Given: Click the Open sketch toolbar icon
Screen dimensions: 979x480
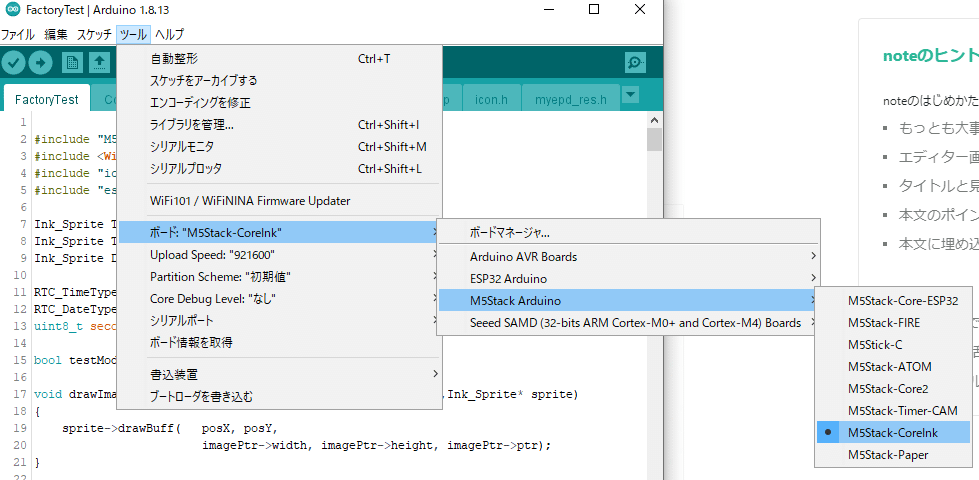Looking at the screenshot, I should pyautogui.click(x=99, y=62).
